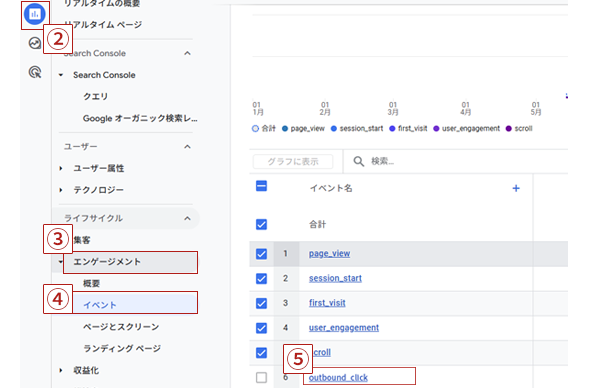Viewport: 600px width, 388px height.
Task: Expand the 収益化 tree arrow
Action: click(x=61, y=370)
